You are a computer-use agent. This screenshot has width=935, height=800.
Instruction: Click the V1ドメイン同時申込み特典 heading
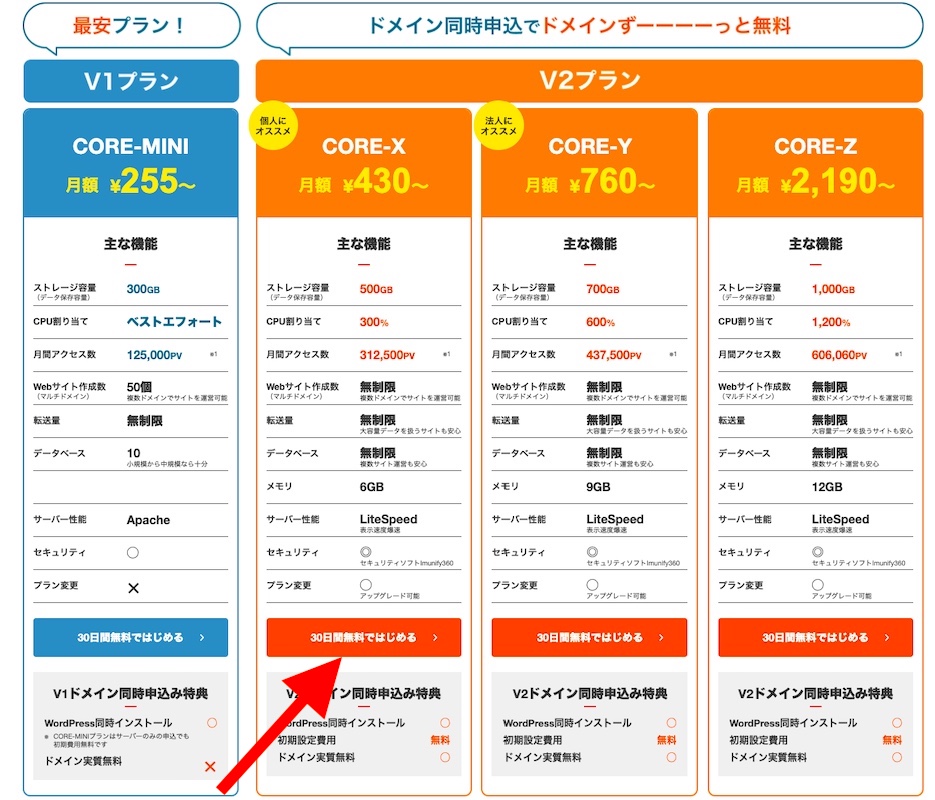click(x=131, y=694)
